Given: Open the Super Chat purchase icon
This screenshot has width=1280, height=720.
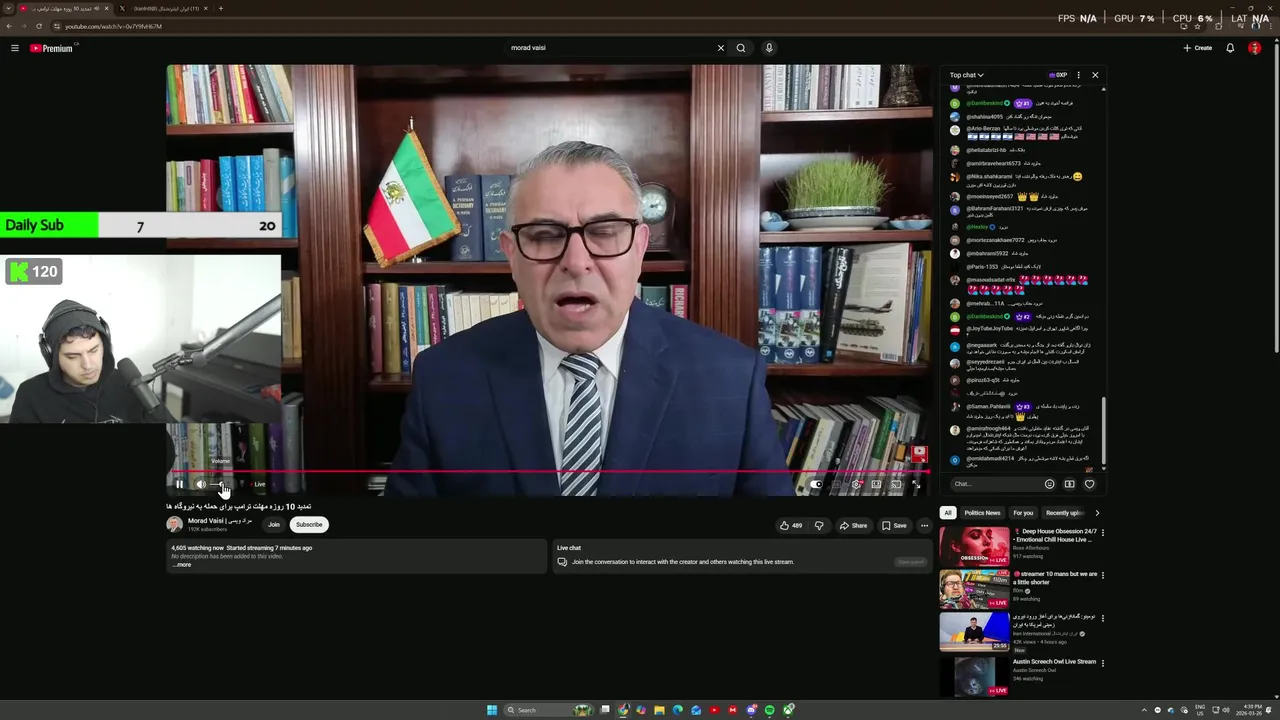Looking at the screenshot, I should tap(1069, 484).
